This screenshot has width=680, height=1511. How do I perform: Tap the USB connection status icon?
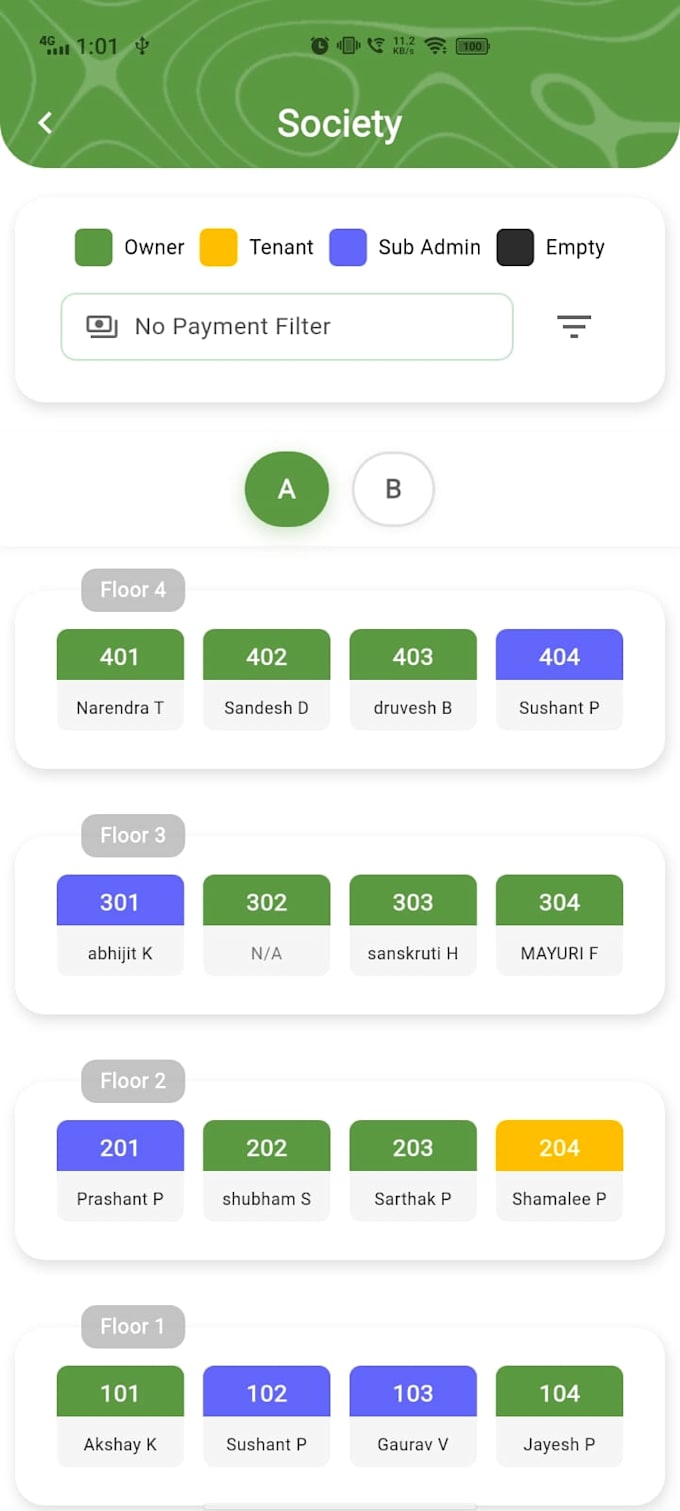point(142,45)
